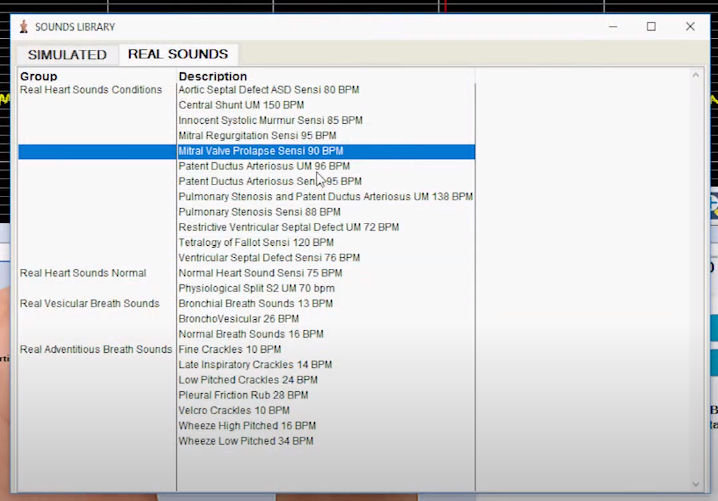Select Central Shunt UM 150 BPM
Viewport: 718px width, 501px height.
241,105
